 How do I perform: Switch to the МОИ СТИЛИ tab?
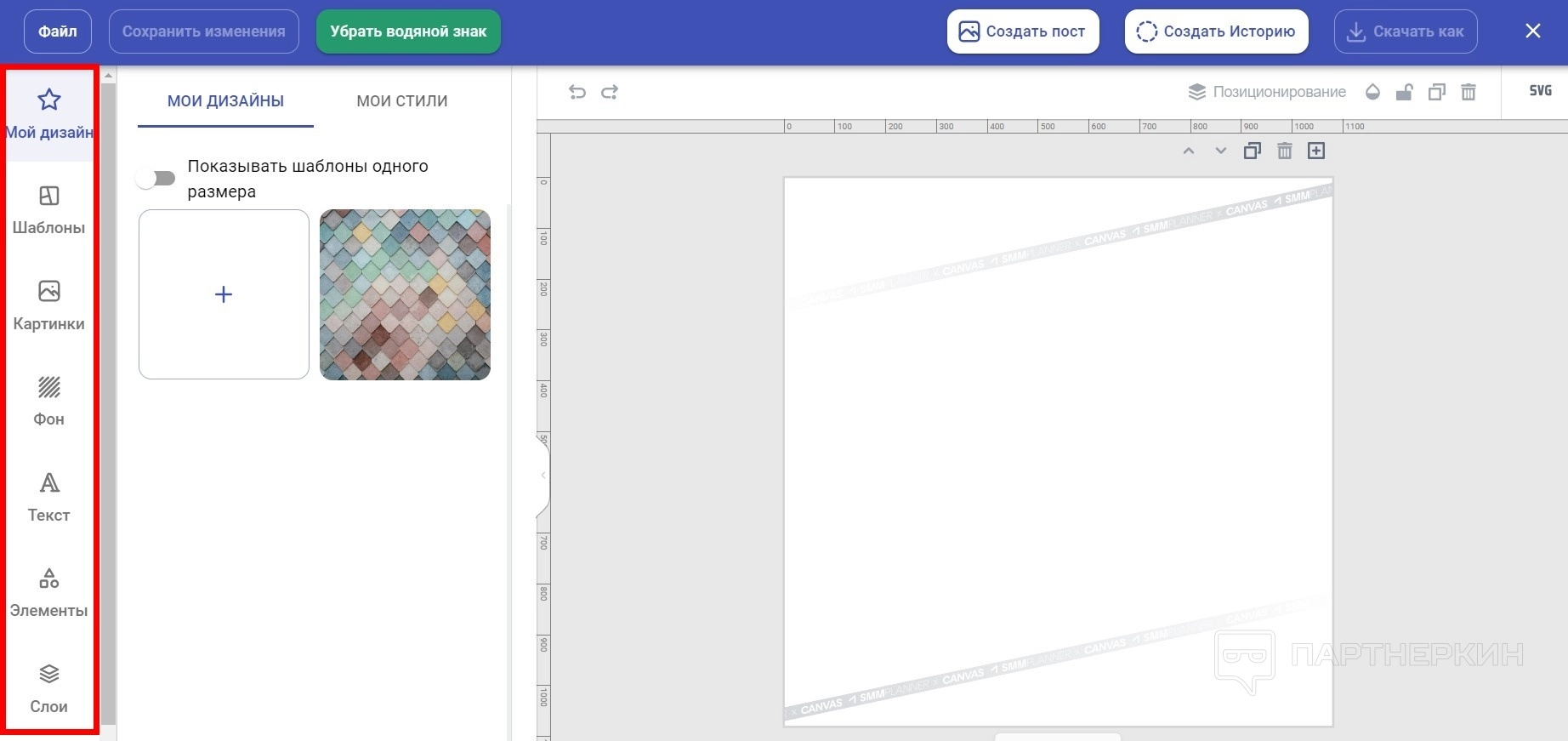[402, 101]
